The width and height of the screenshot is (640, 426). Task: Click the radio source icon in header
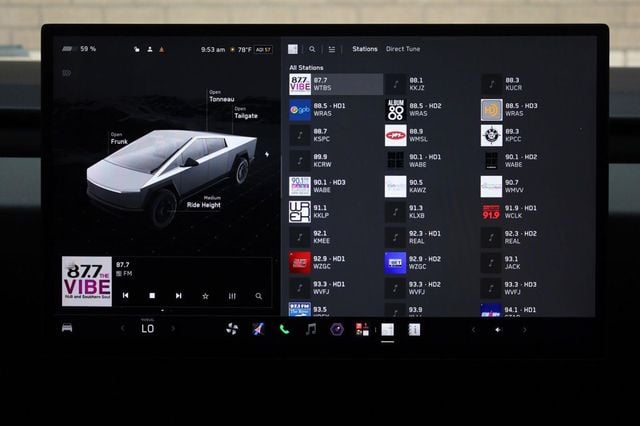click(293, 49)
